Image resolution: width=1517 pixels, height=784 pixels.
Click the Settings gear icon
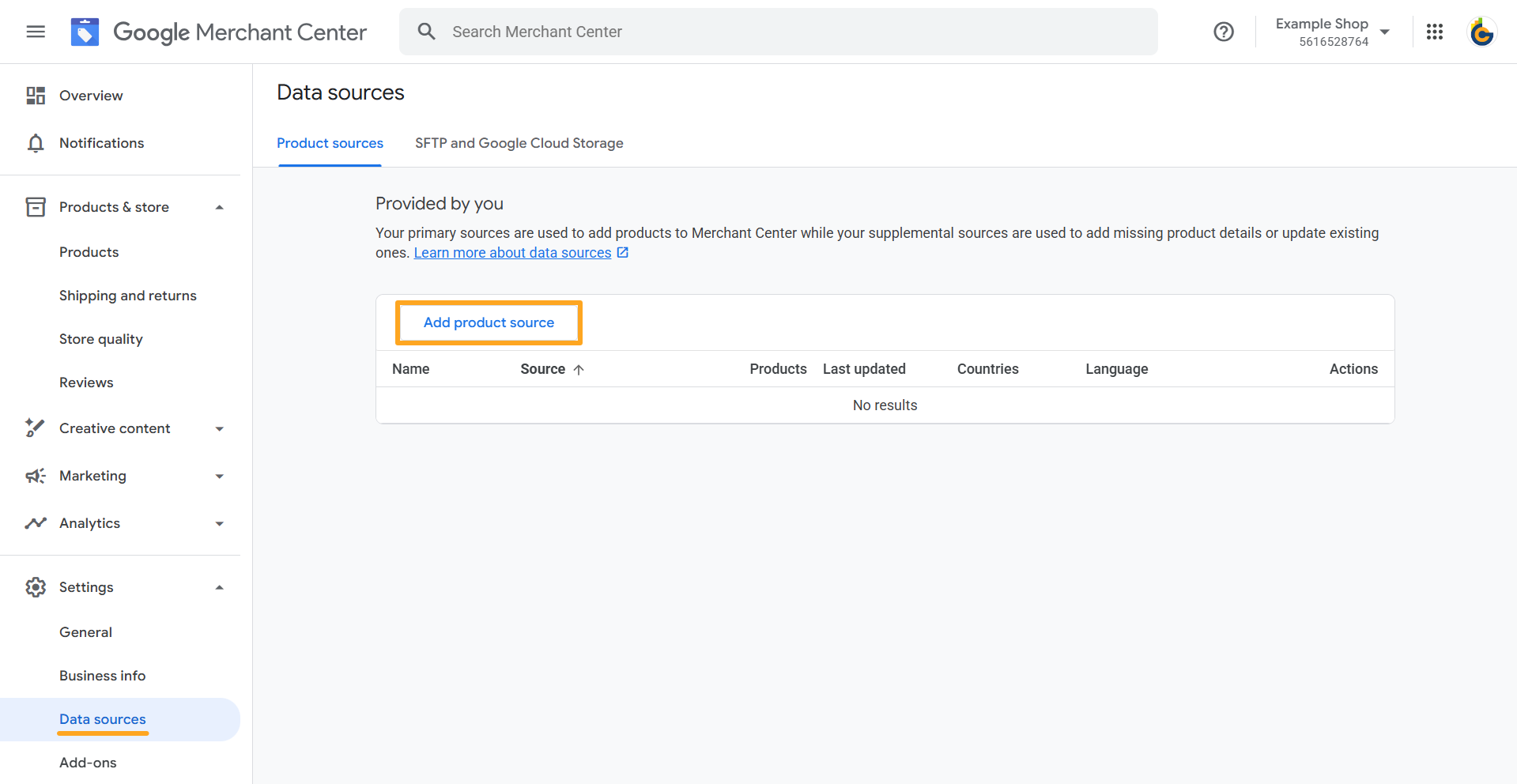pos(36,587)
